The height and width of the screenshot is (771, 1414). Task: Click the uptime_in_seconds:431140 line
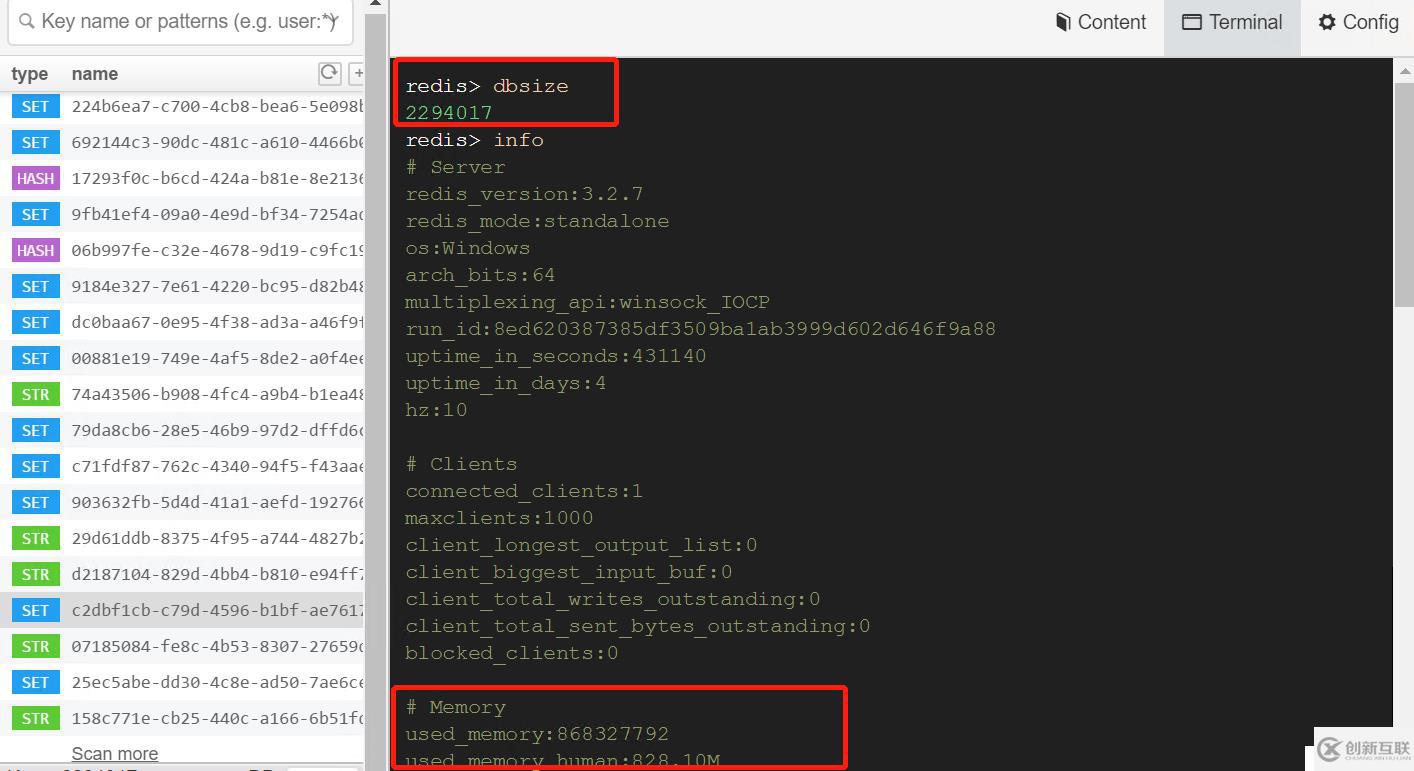pyautogui.click(x=555, y=356)
